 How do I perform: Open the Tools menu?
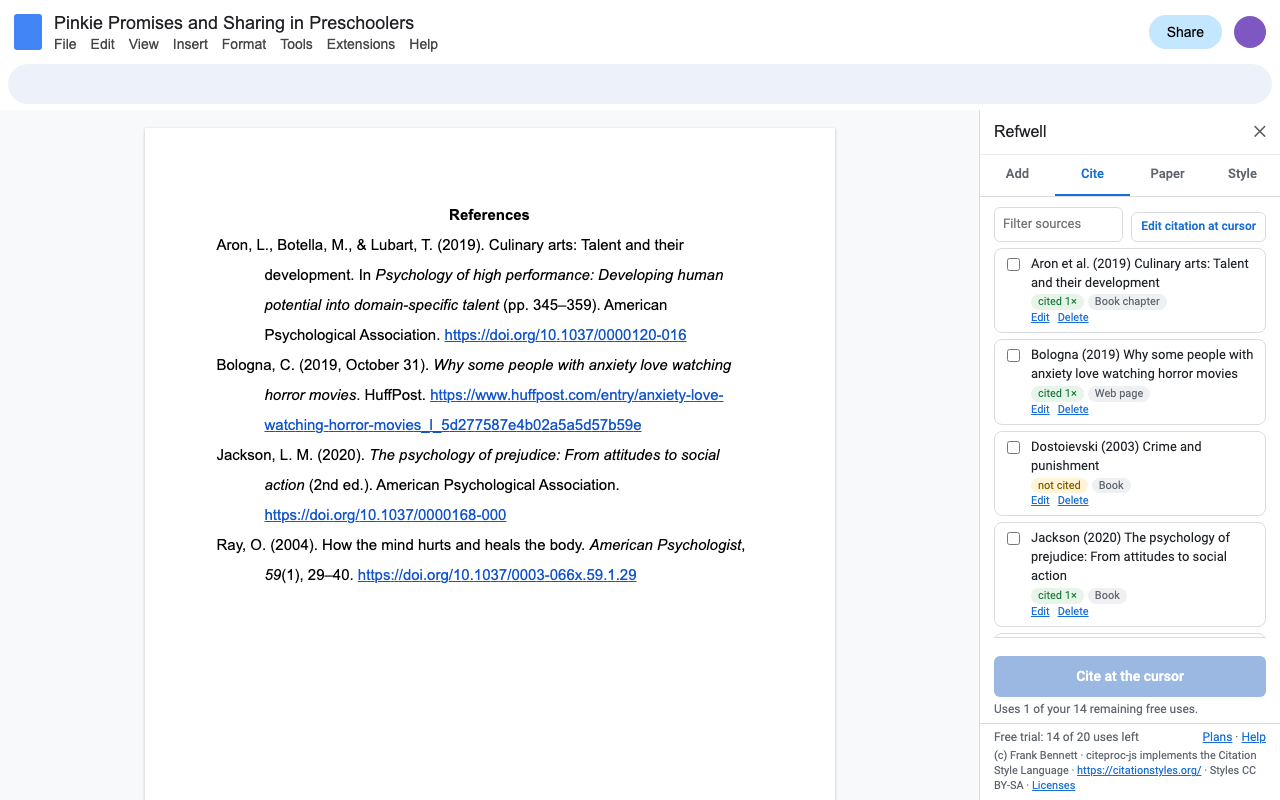pos(296,44)
